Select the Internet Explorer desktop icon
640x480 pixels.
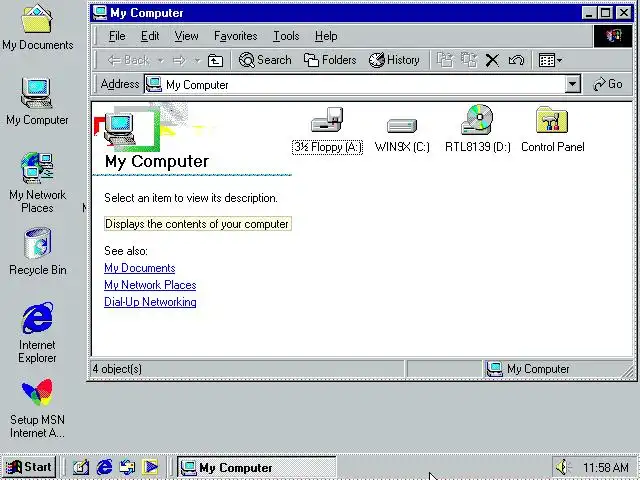click(x=37, y=333)
